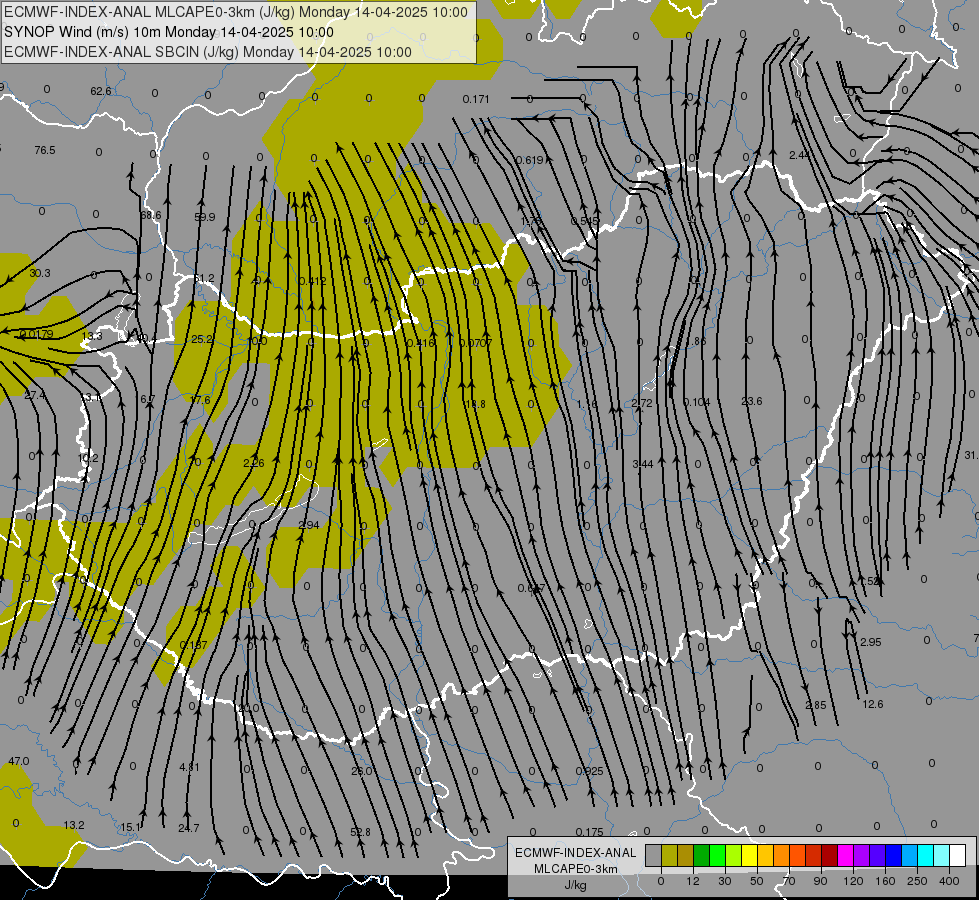Click the SYNOP Wind 10m title line

[x=169, y=32]
